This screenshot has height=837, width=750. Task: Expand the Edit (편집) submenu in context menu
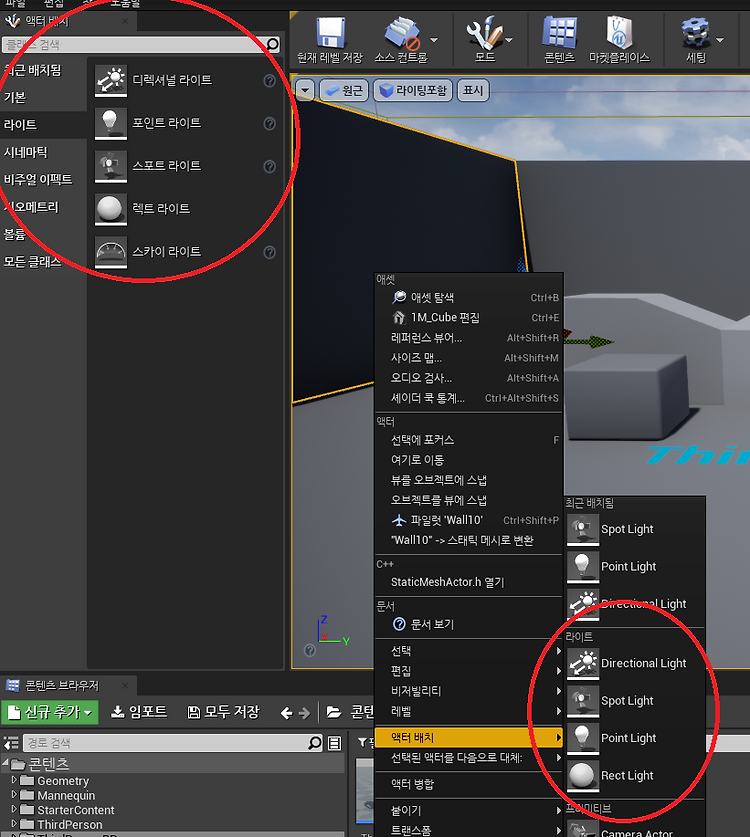pyautogui.click(x=469, y=671)
